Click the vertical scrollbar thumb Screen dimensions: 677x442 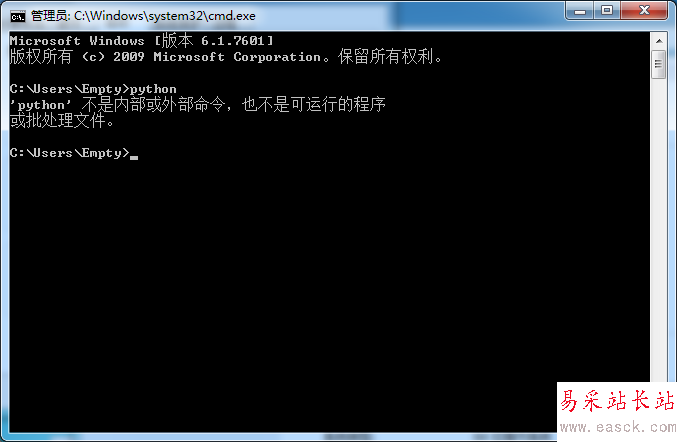click(x=659, y=64)
